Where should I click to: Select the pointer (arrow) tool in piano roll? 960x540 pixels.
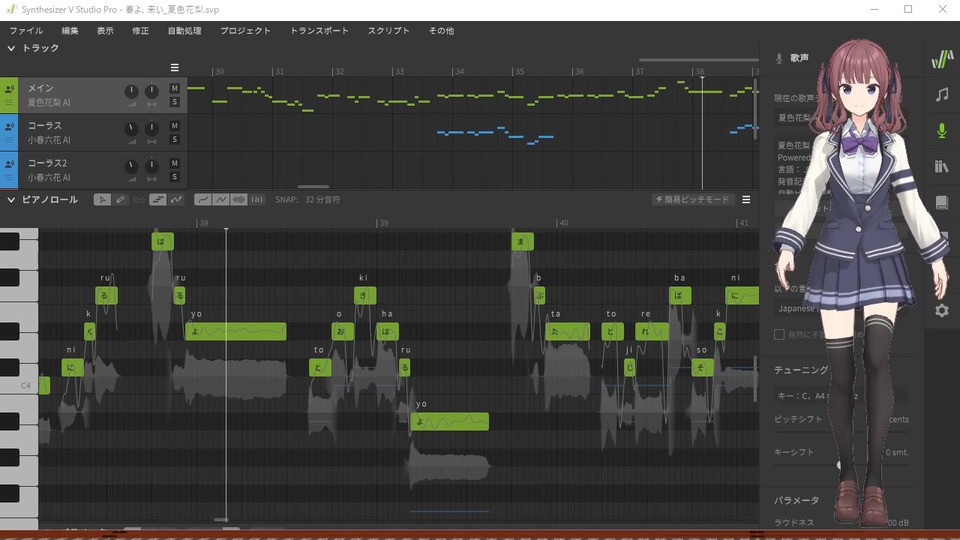pos(102,200)
